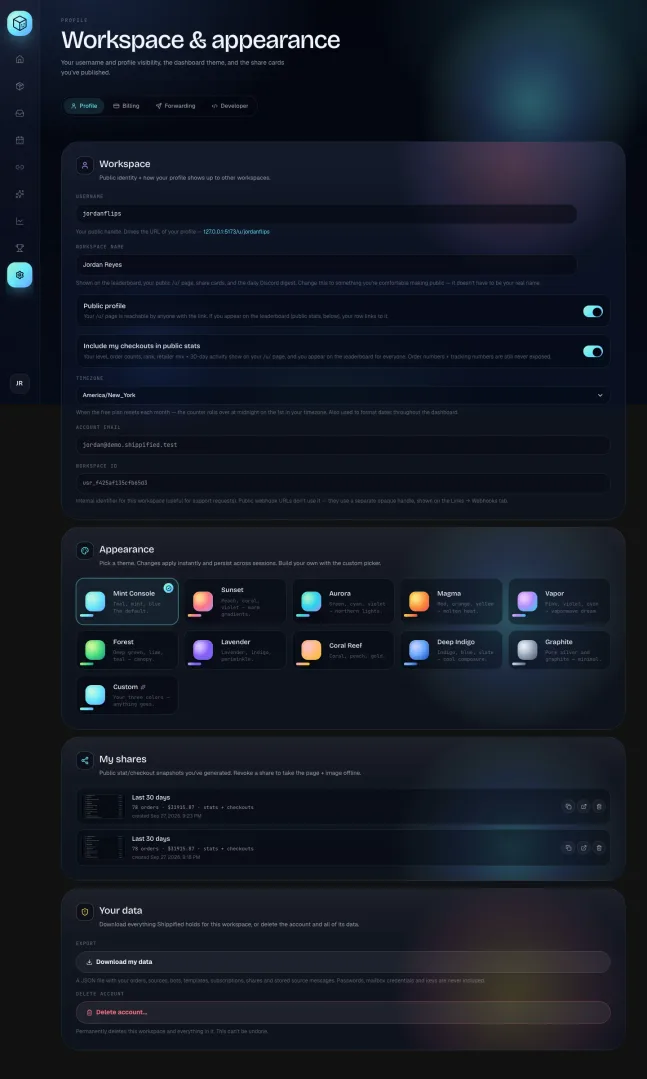Copy link for the share created 9:18 PM
647x1079 pixels.
coord(568,848)
